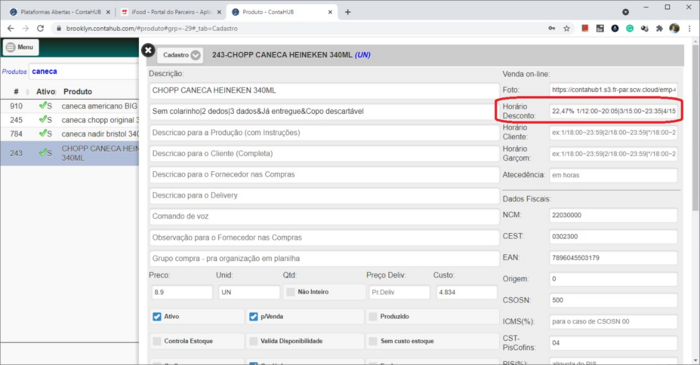Edit the Custo field 4.834

pyautogui.click(x=467, y=292)
